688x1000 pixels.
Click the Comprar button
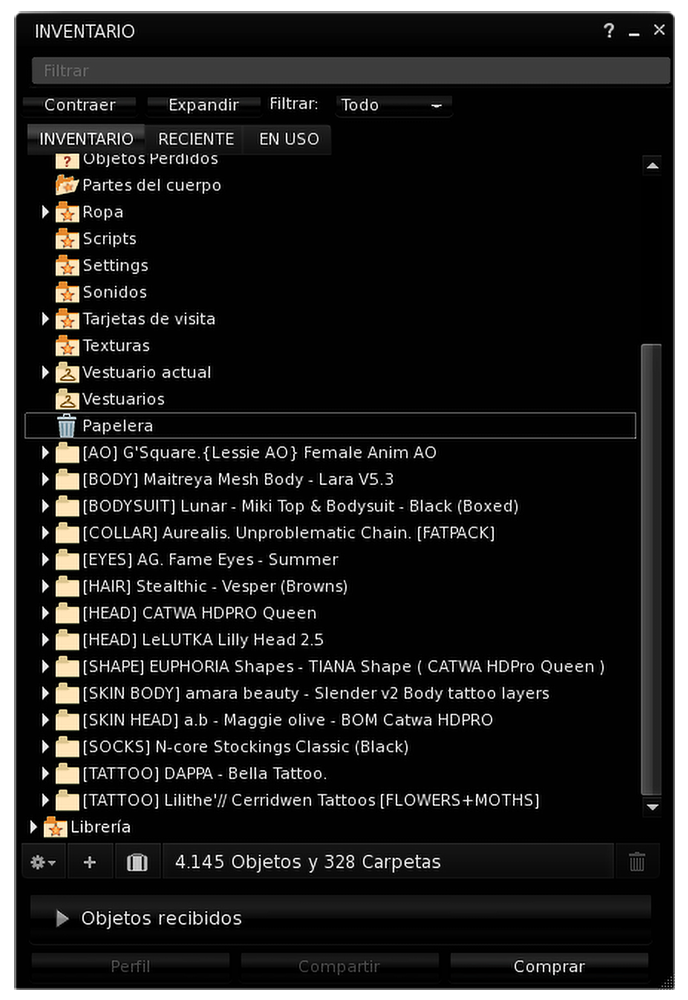click(549, 967)
